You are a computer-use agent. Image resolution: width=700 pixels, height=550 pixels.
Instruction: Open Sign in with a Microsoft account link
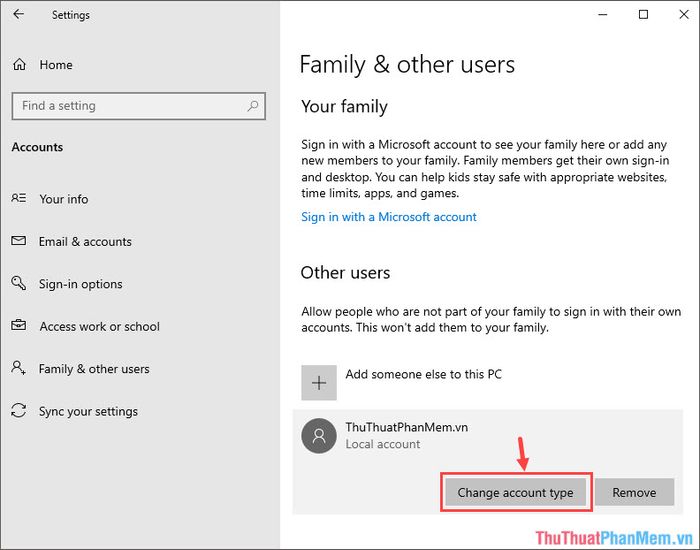pos(389,217)
